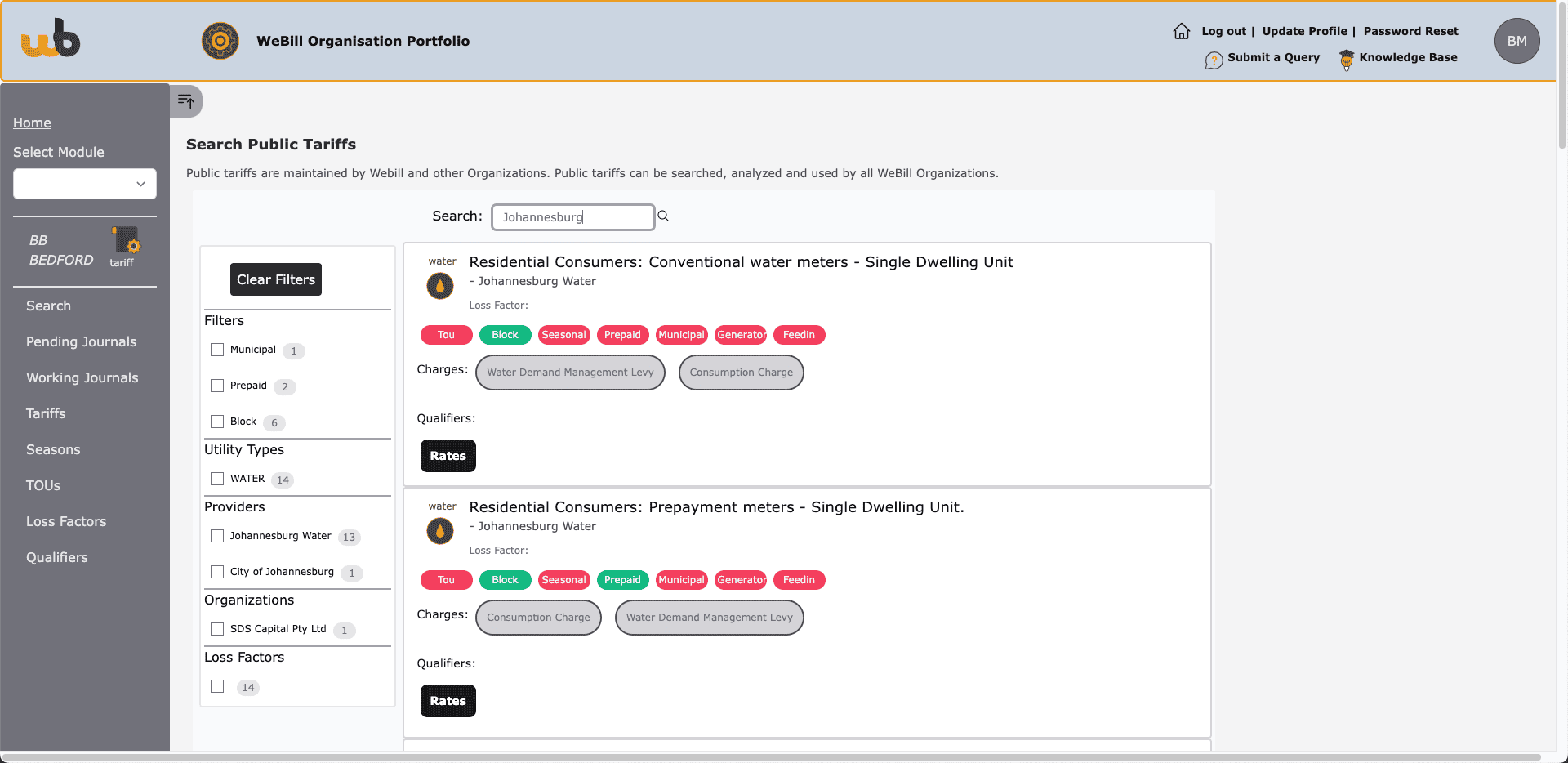Click the water droplet icon on first tariff result
Image resolution: width=1568 pixels, height=763 pixels.
pos(439,286)
